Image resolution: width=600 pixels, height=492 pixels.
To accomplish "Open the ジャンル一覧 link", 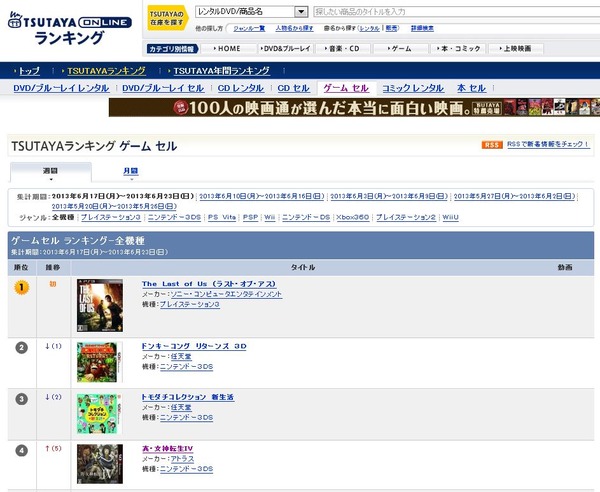I will [x=249, y=28].
